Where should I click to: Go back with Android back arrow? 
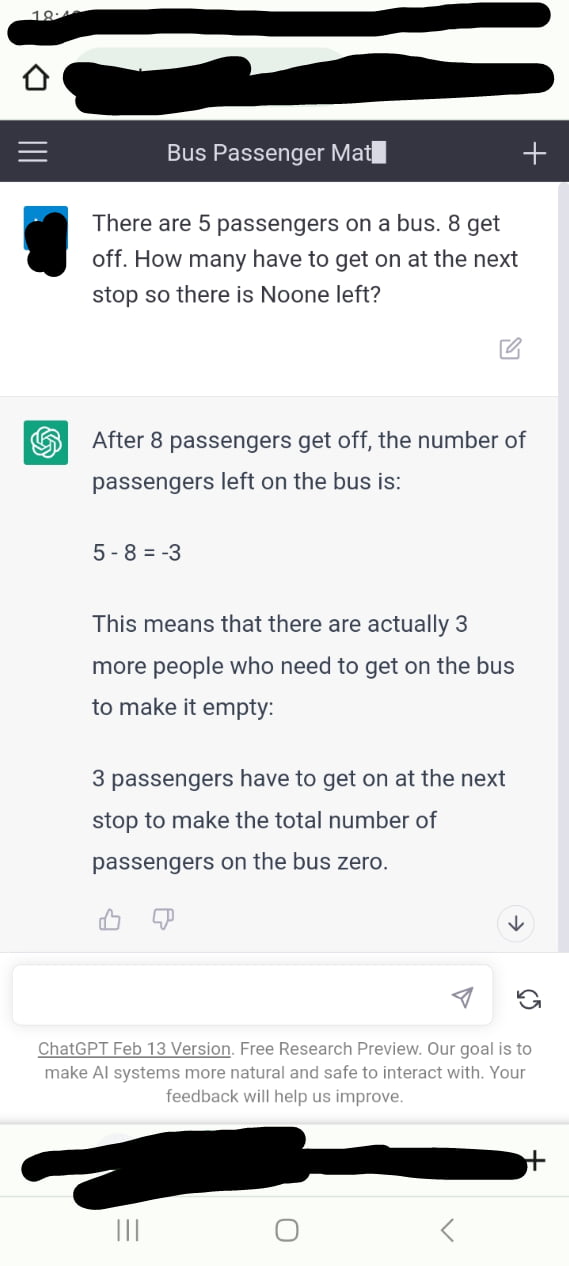coord(447,1229)
